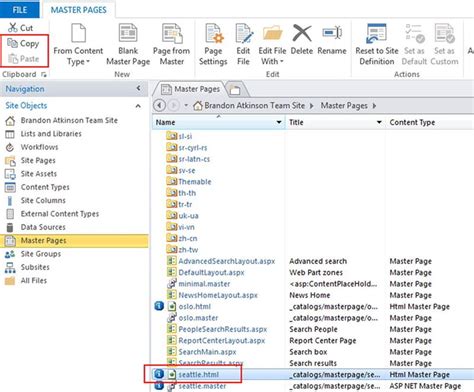
Task: Open the new blank tab
Action: (x=235, y=89)
